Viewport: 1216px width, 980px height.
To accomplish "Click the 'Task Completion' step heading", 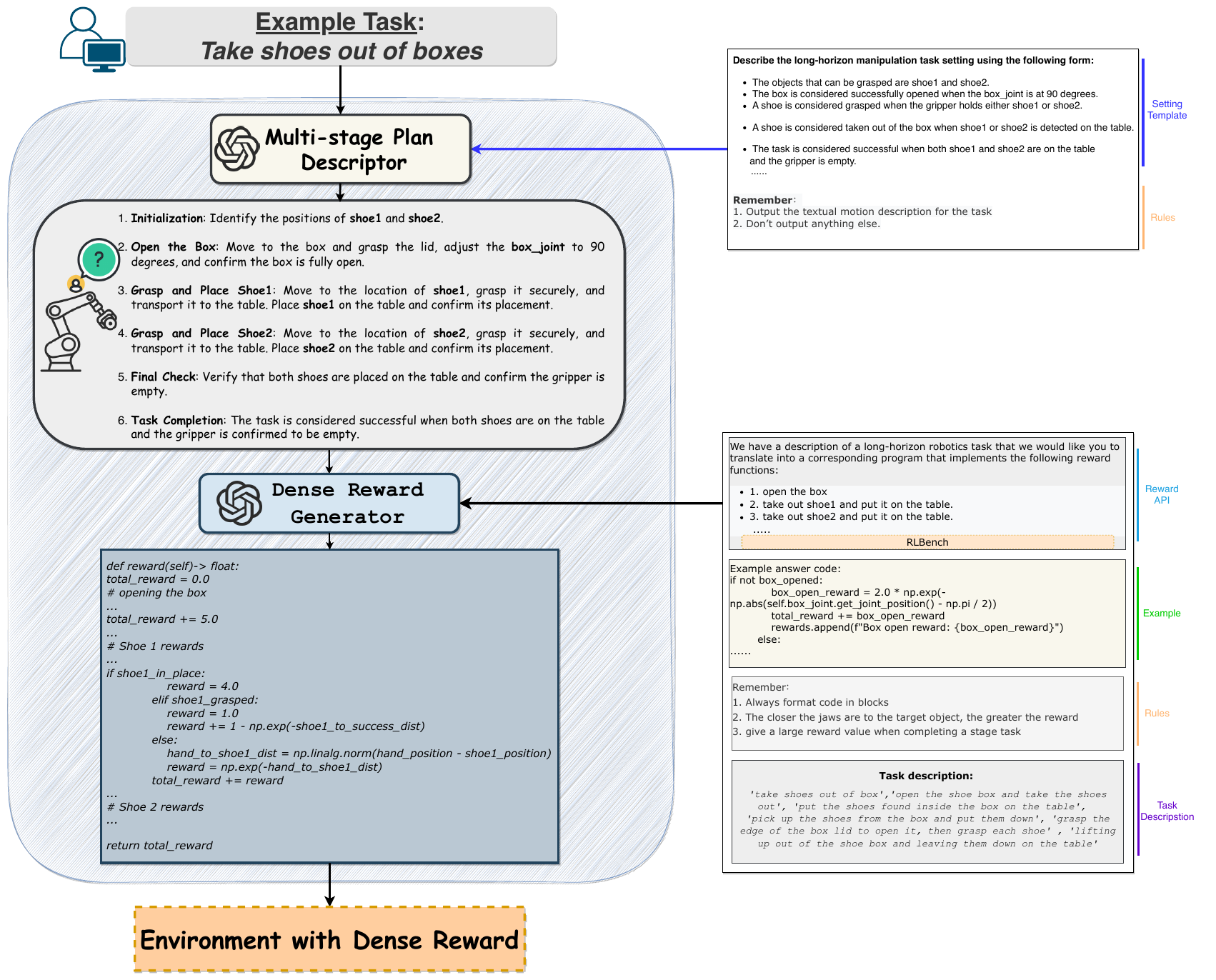I will pos(177,420).
